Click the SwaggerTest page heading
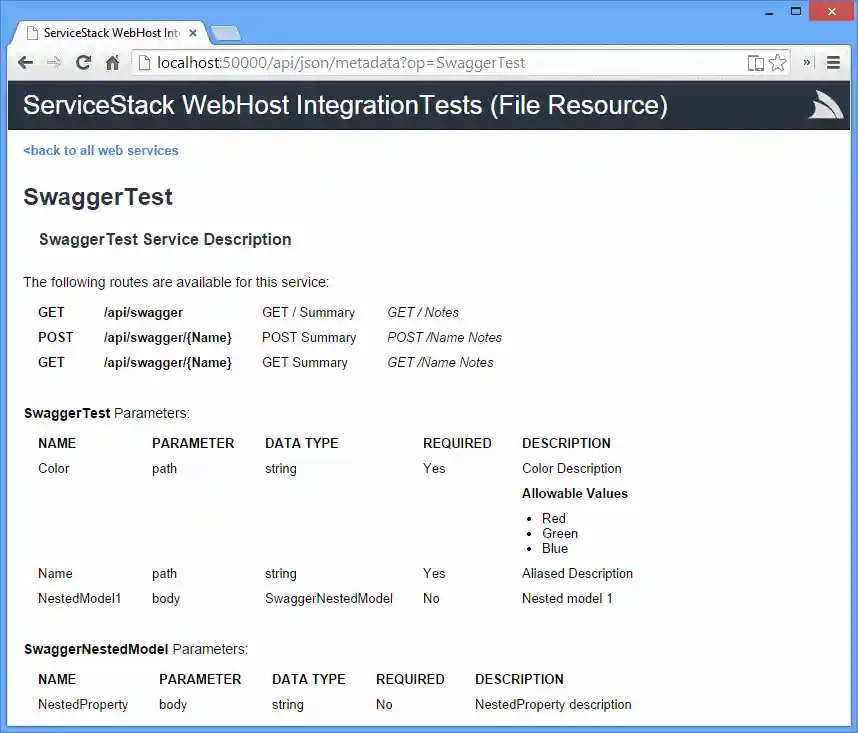Viewport: 858px width, 733px height. 97,197
